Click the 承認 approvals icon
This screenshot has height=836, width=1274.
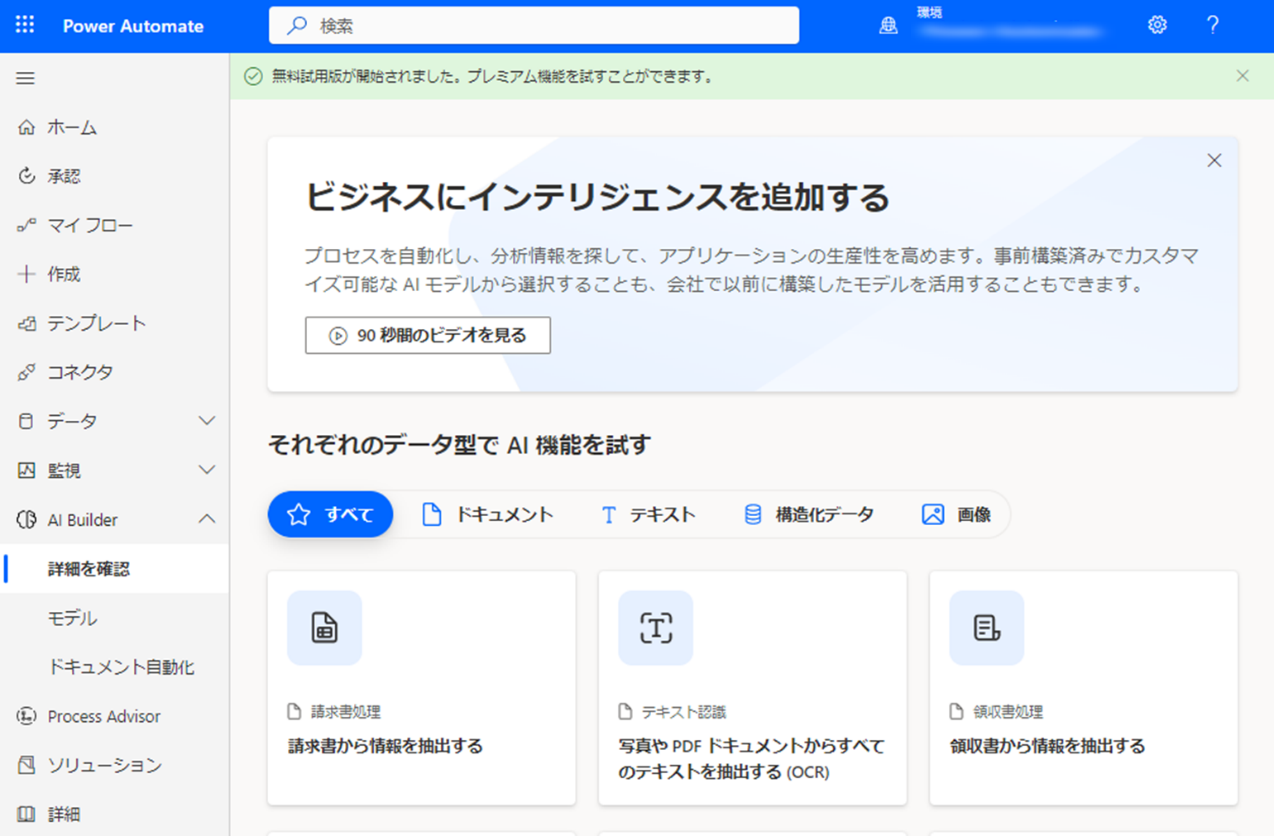(27, 176)
